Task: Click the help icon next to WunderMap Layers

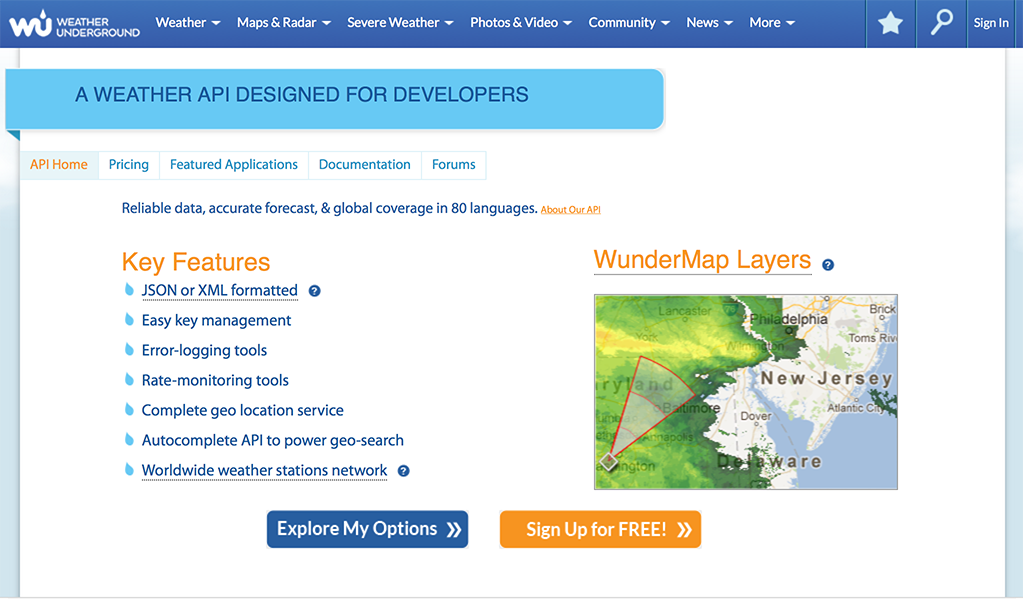Action: [x=827, y=265]
